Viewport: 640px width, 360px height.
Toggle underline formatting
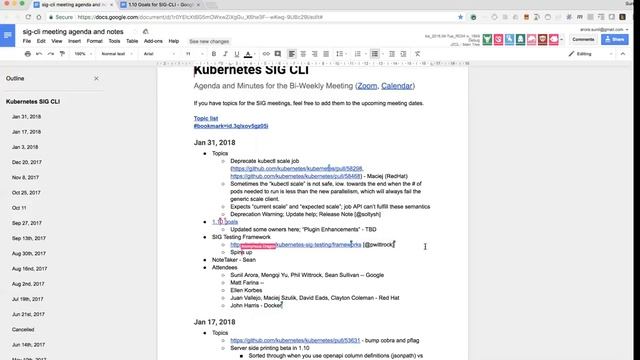236,54
